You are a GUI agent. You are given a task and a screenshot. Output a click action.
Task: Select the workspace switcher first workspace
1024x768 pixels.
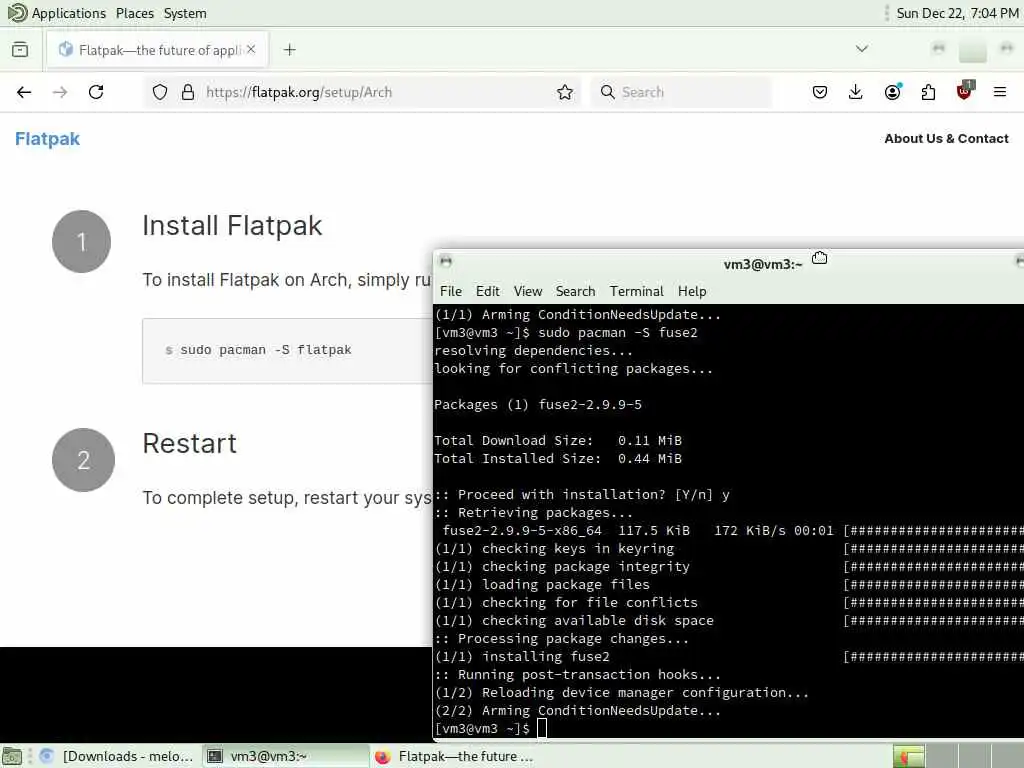tap(909, 756)
